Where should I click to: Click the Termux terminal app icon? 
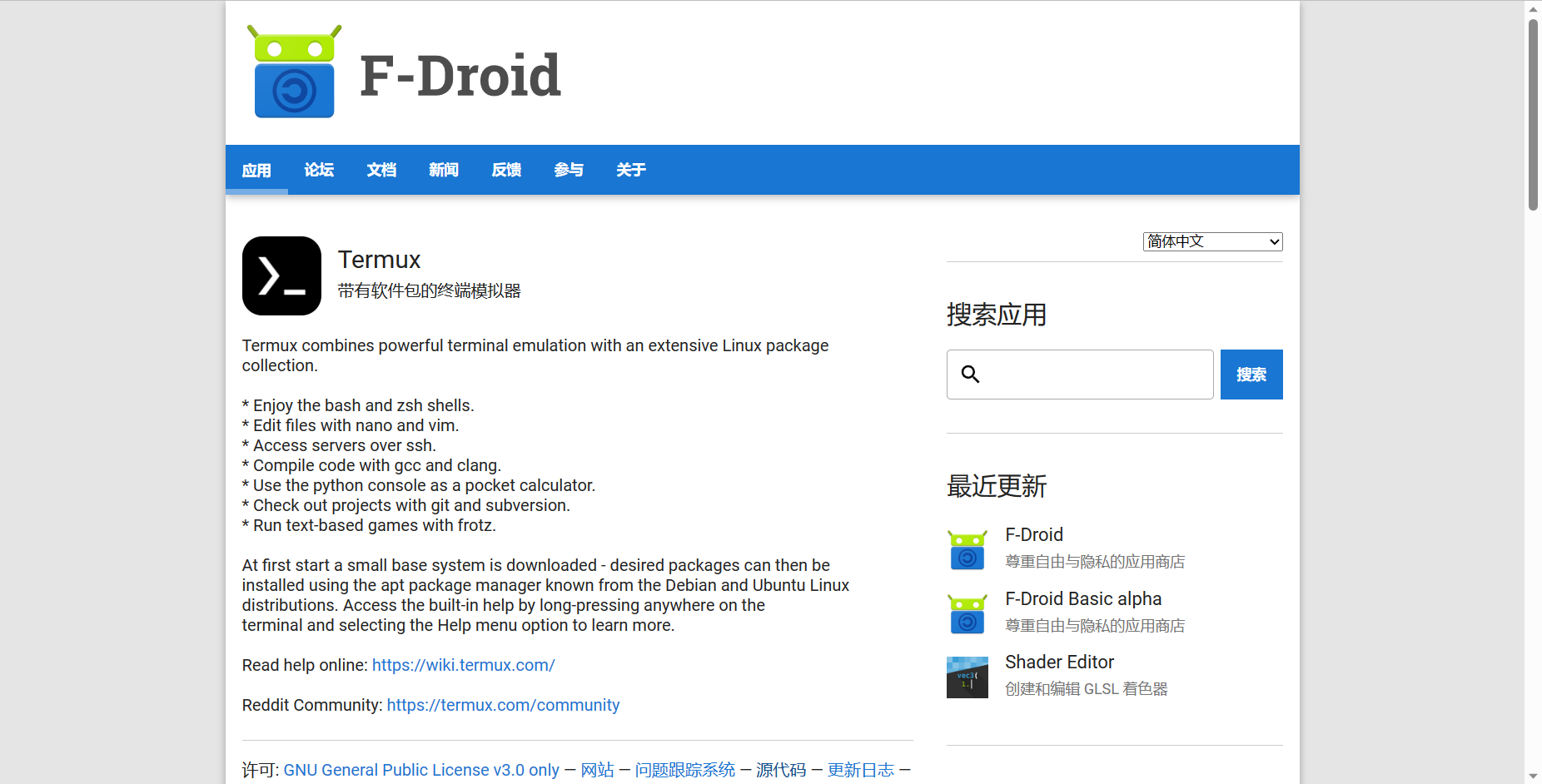point(281,275)
